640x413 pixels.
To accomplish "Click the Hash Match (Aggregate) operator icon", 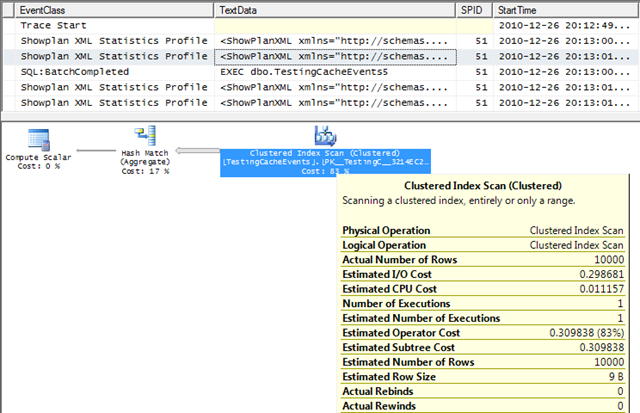I will click(x=144, y=137).
